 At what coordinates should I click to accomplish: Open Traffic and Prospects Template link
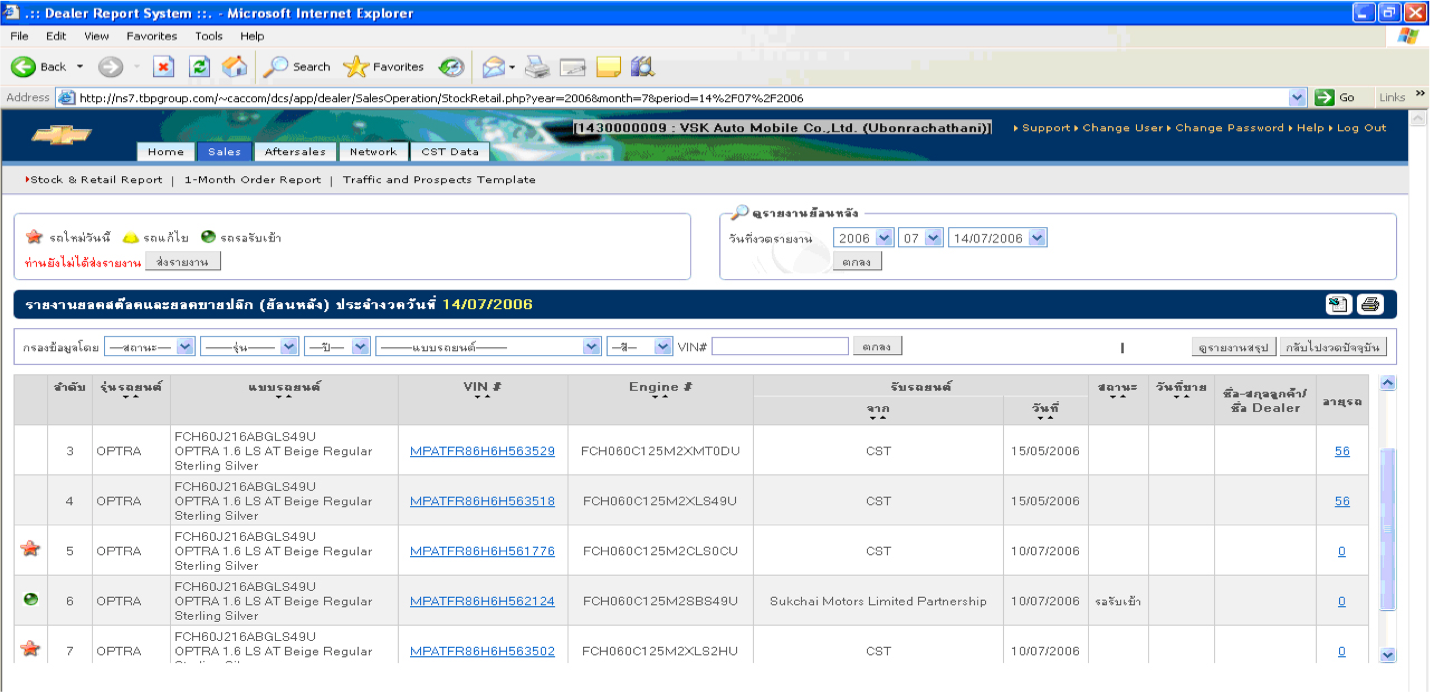439,180
